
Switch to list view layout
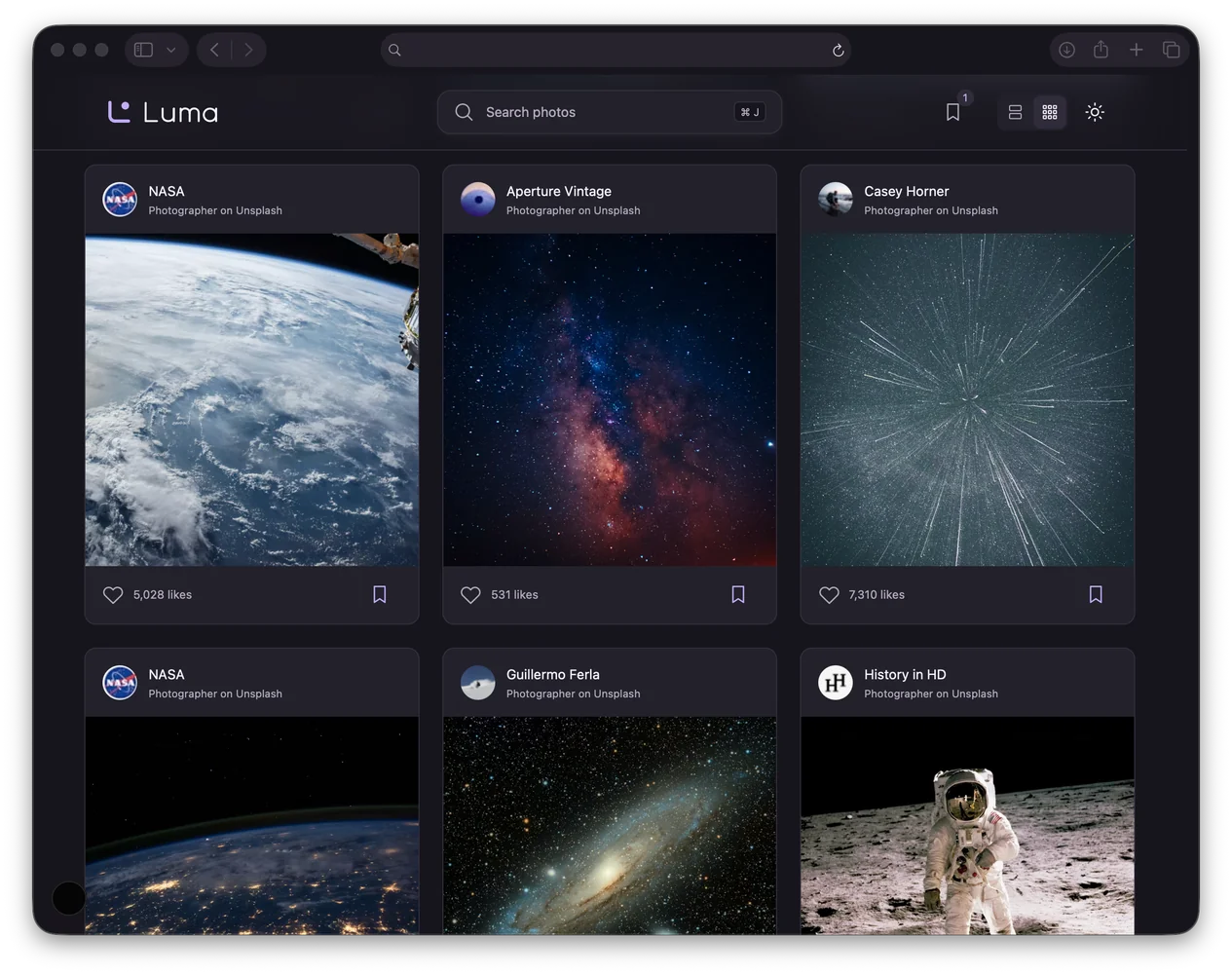tap(1015, 112)
